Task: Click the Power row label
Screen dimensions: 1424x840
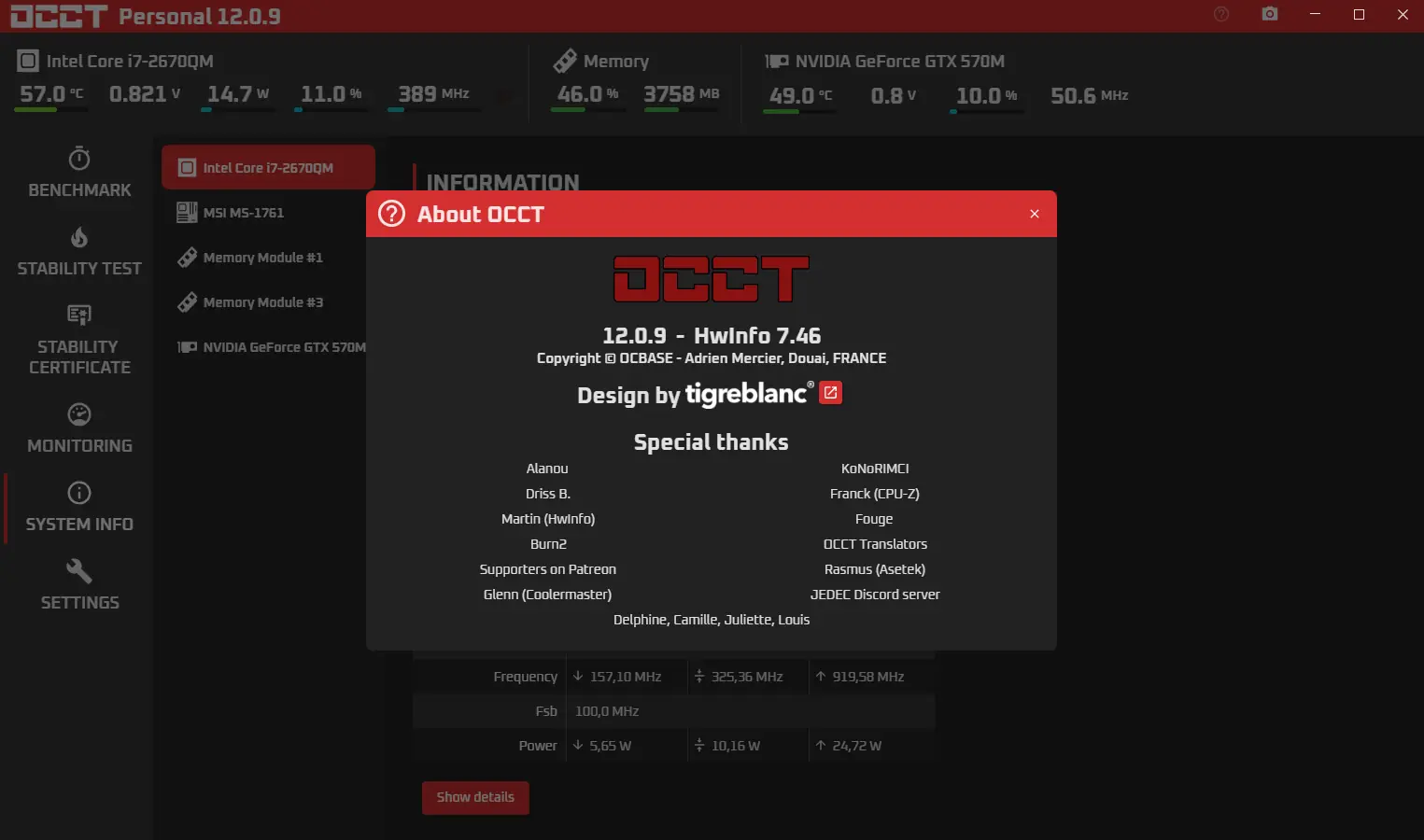Action: (538, 746)
